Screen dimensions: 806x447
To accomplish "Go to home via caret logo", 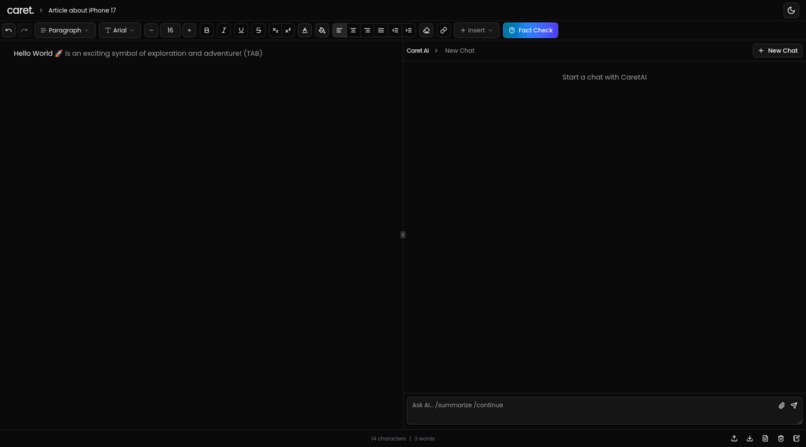I will (20, 10).
